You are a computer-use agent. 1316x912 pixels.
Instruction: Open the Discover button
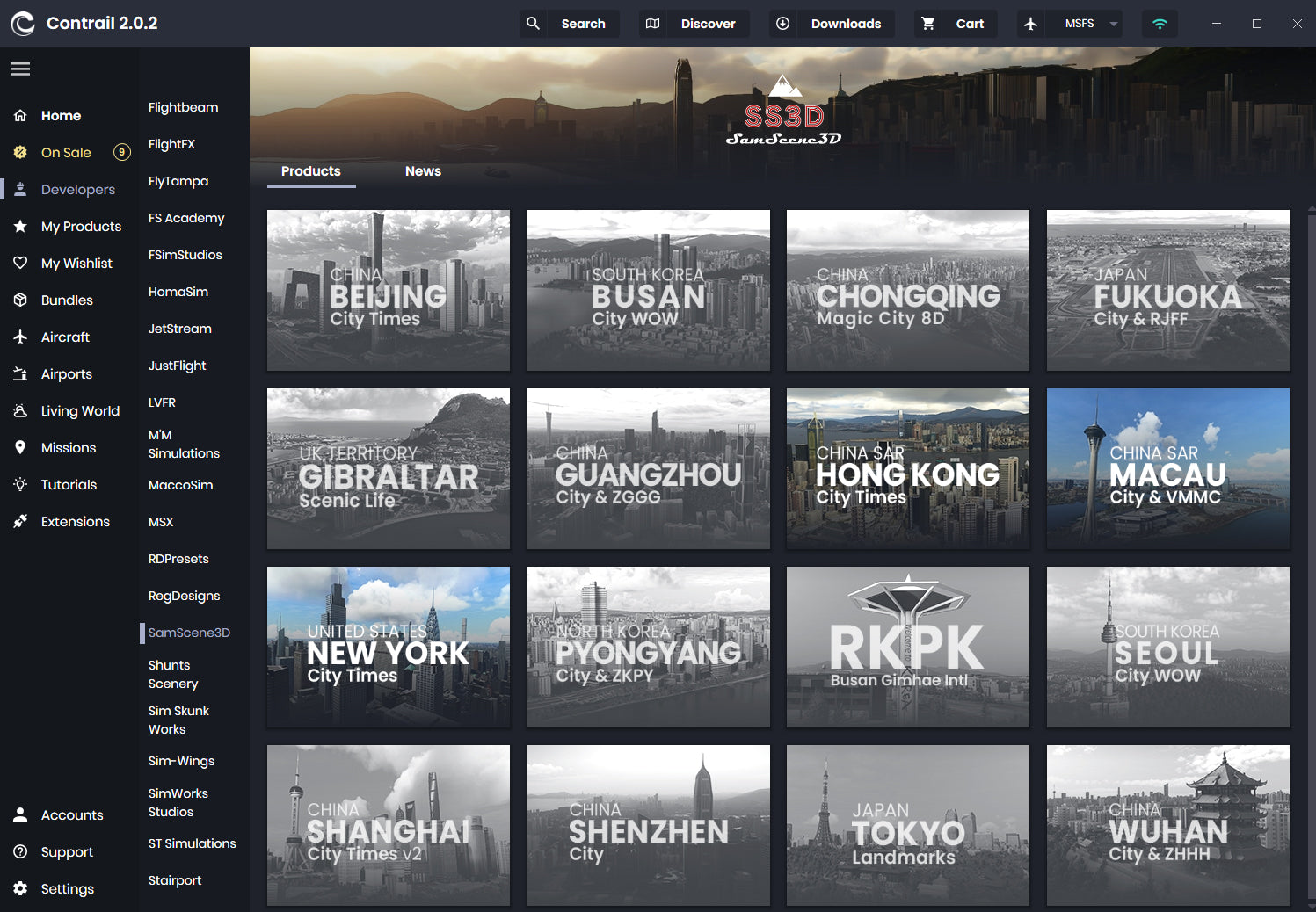tap(694, 24)
